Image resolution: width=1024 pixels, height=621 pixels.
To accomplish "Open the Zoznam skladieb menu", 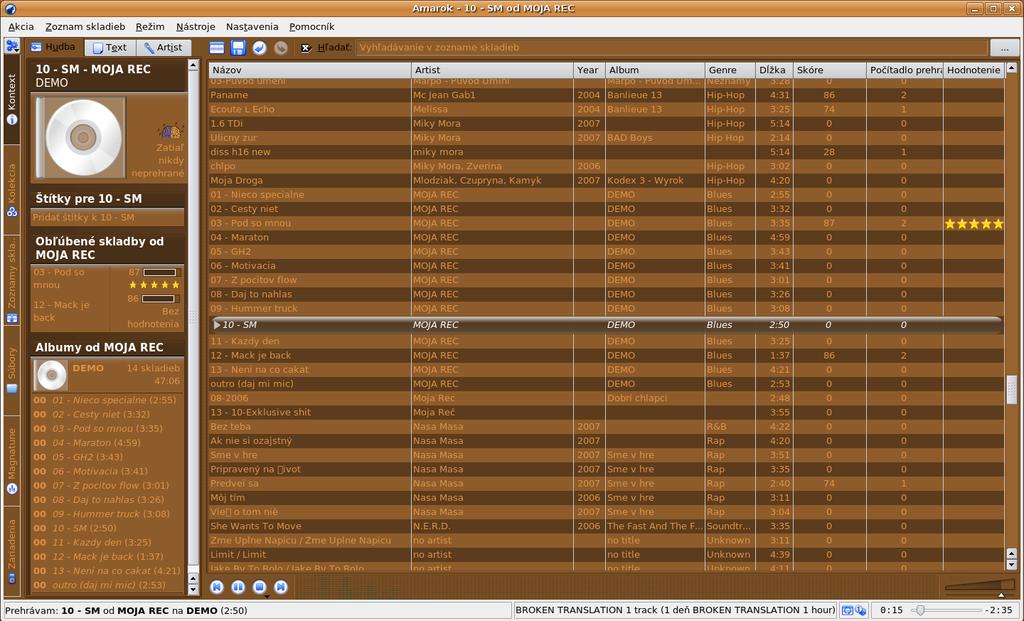I will (x=85, y=27).
